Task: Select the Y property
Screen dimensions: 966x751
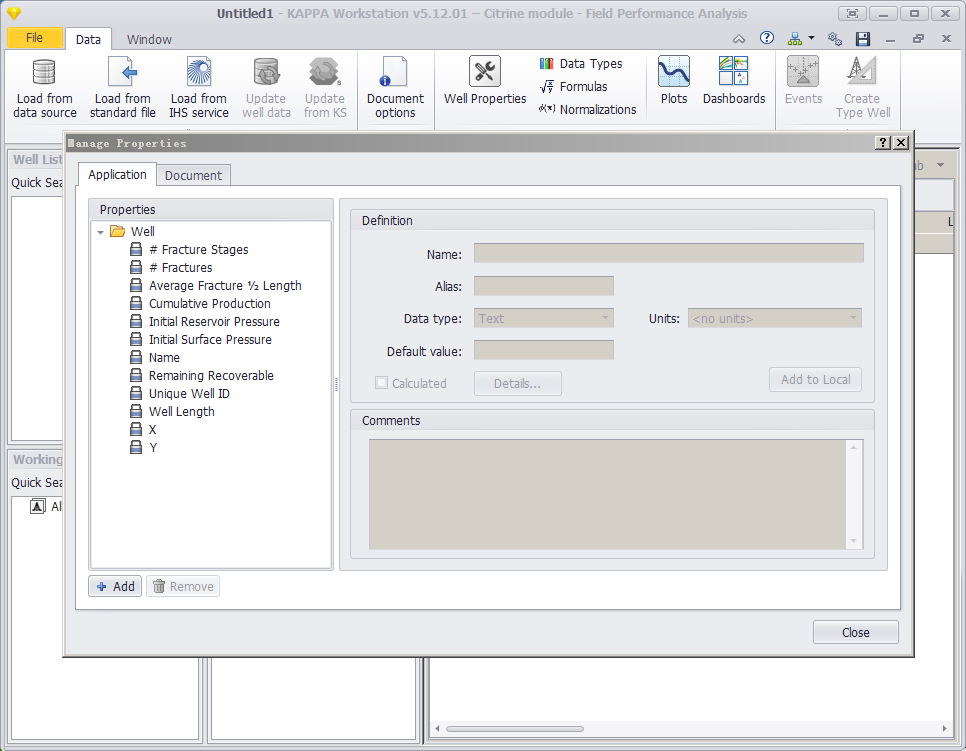Action: coord(153,447)
